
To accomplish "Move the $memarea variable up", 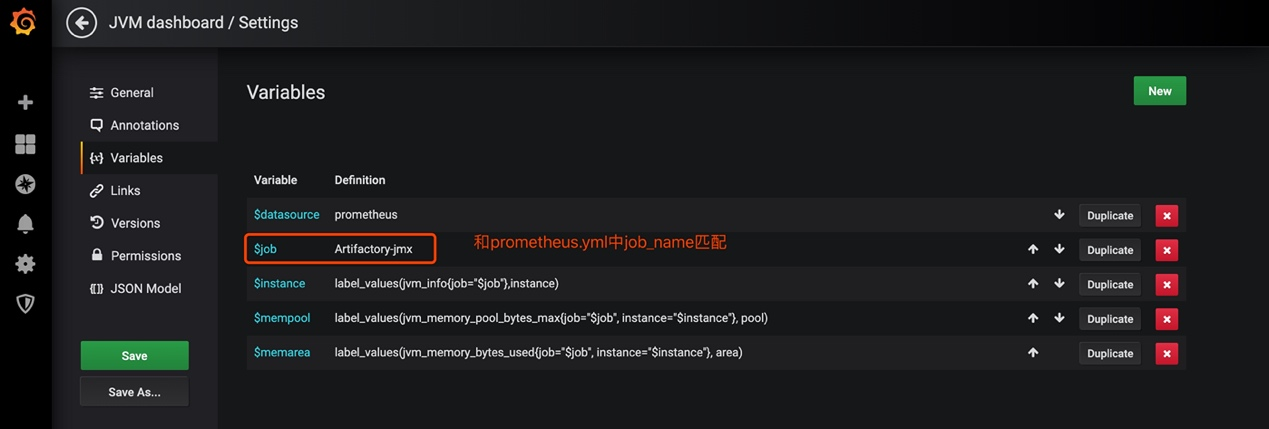I will 1033,353.
